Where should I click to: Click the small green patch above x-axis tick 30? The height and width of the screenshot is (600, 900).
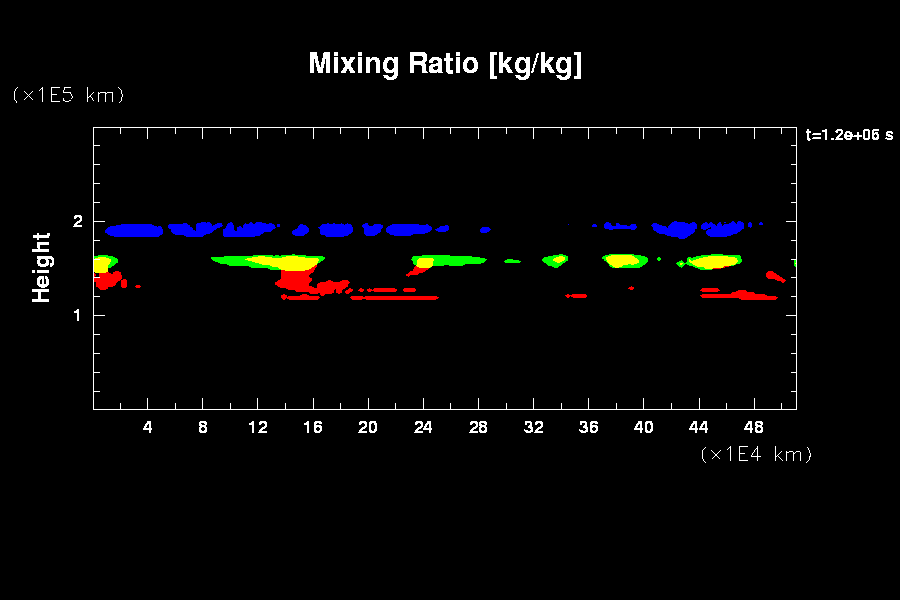[513, 261]
